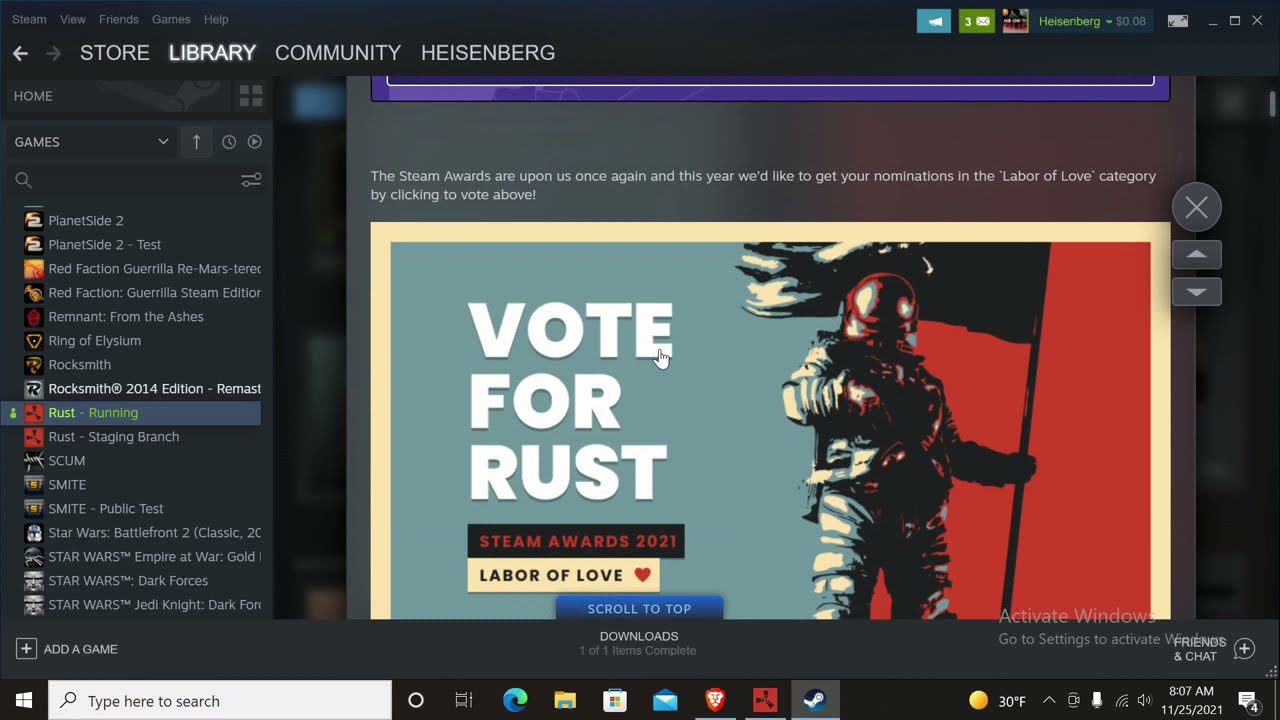Viewport: 1280px width, 720px height.
Task: Open the inbox with 3 notifications
Action: [x=977, y=21]
